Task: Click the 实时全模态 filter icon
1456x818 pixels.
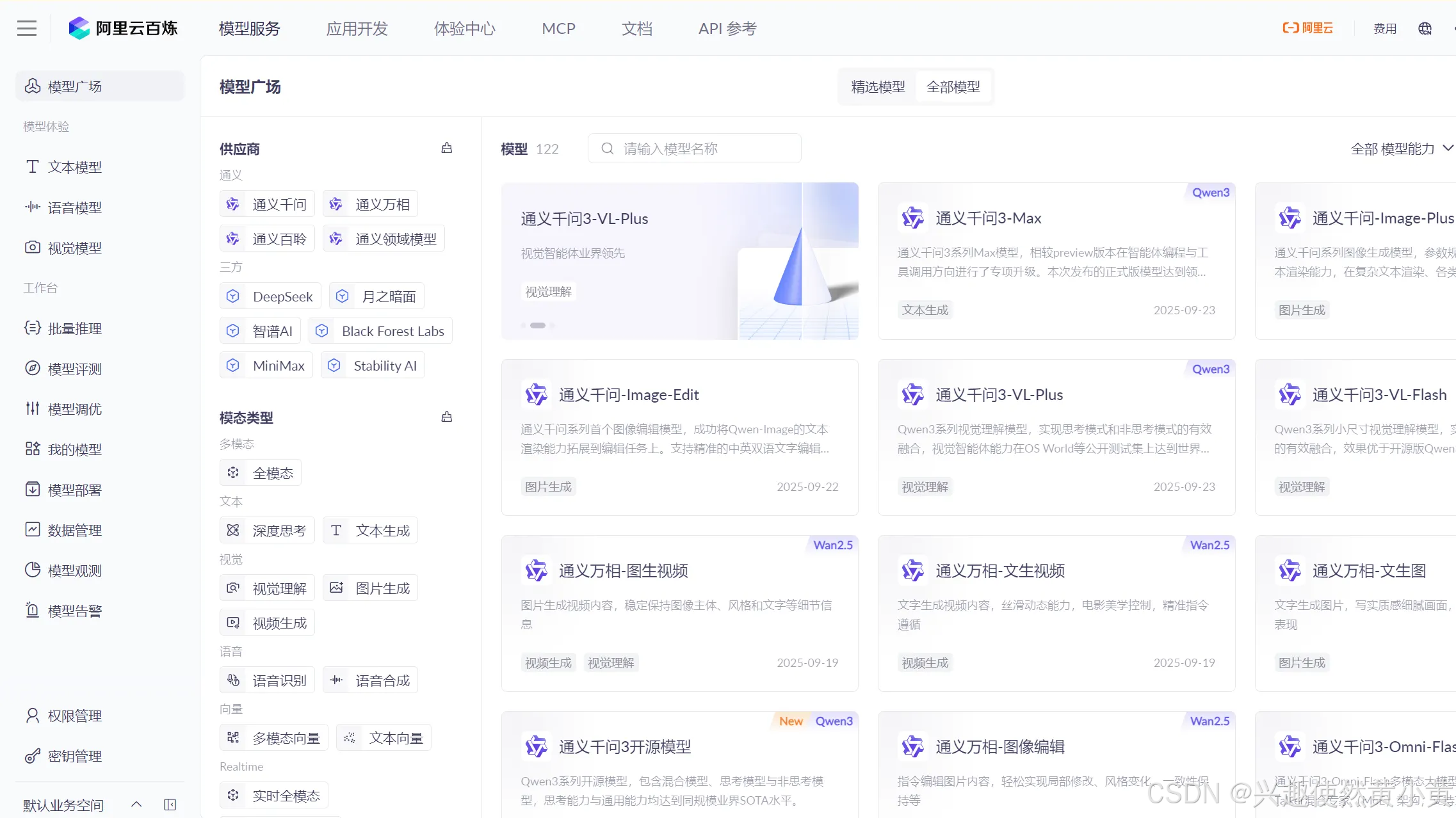Action: pos(233,795)
